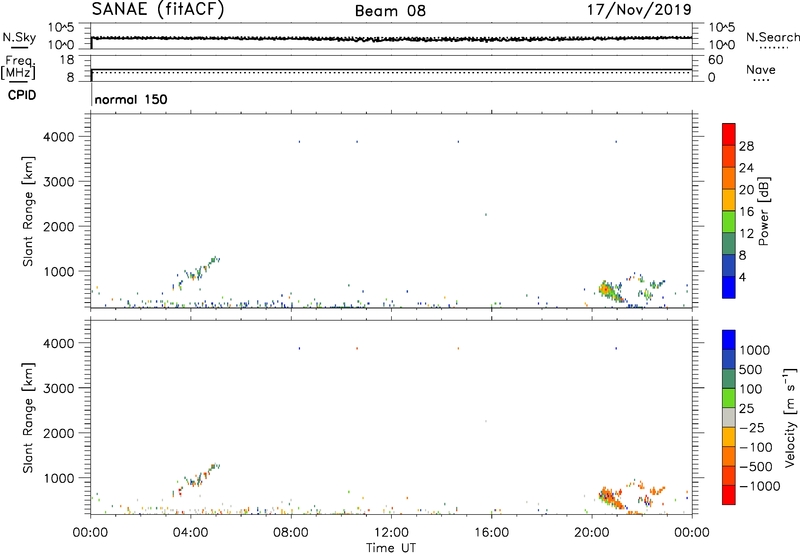
Task: Select the N.Search legend label
Action: point(772,37)
